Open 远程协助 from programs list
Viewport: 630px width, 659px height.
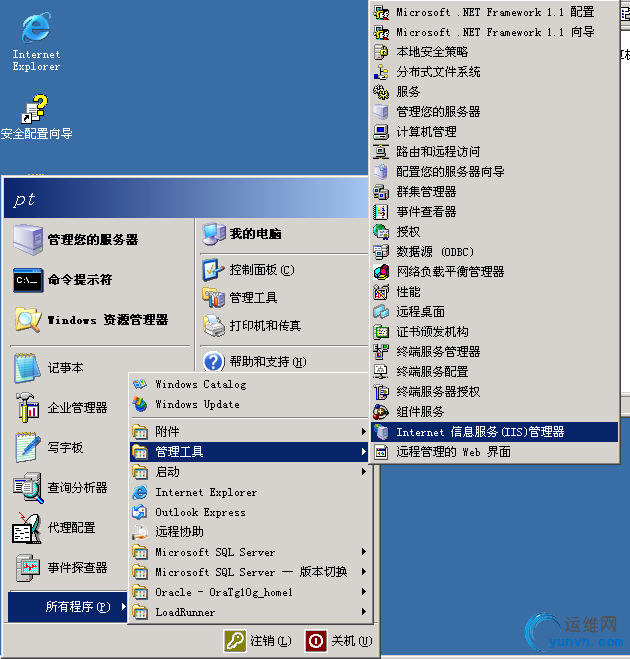[251, 532]
